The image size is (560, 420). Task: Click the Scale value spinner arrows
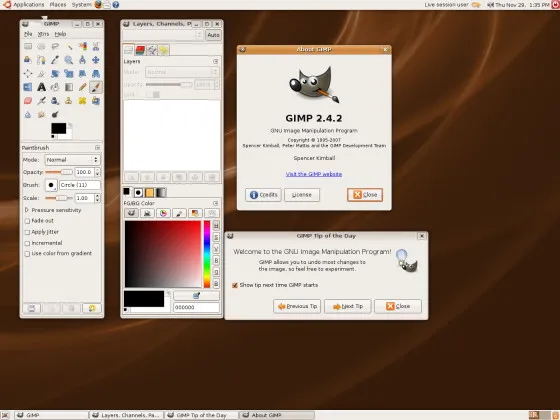98,198
